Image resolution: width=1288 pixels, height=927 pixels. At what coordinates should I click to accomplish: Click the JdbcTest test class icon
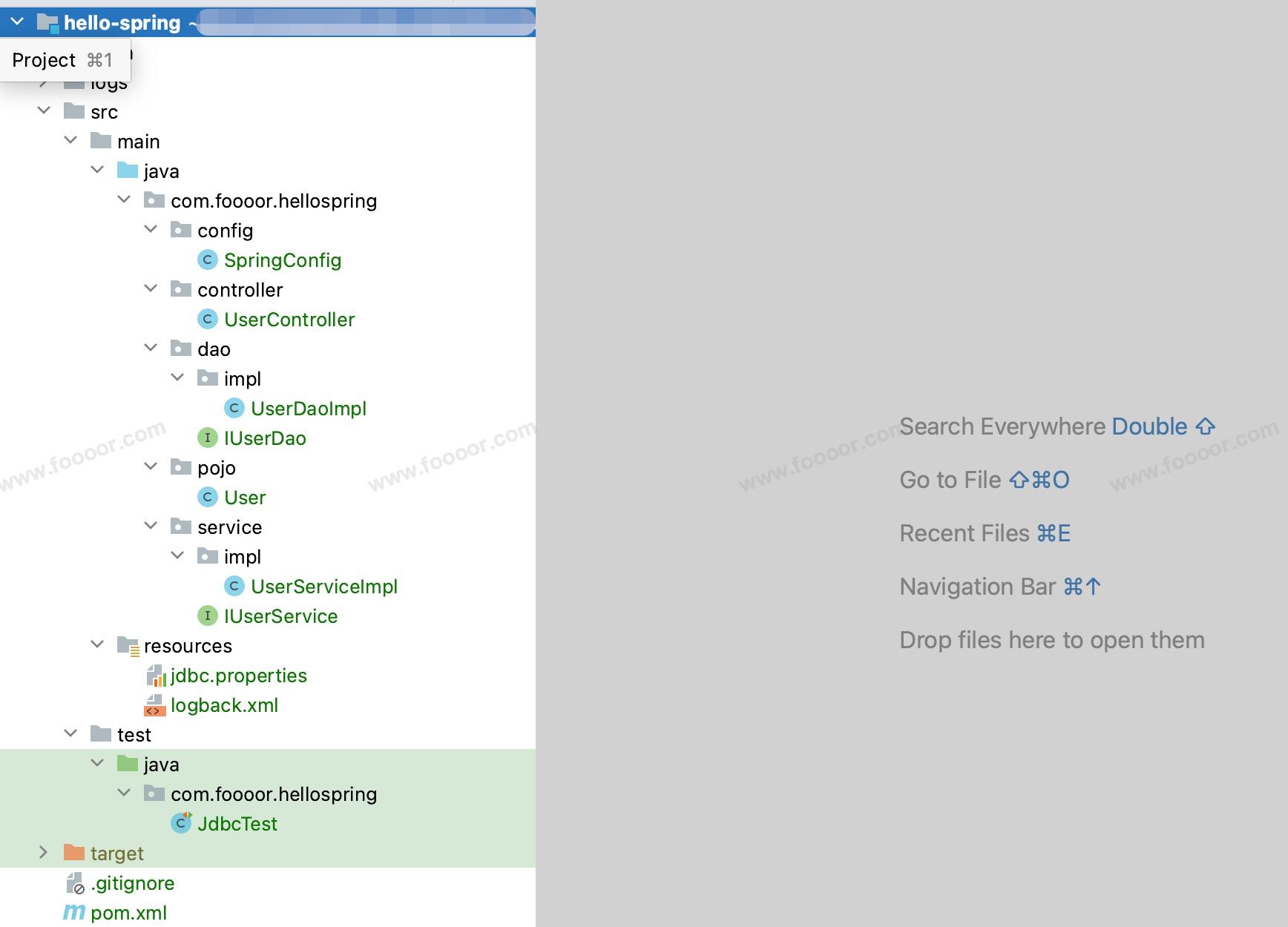point(181,823)
